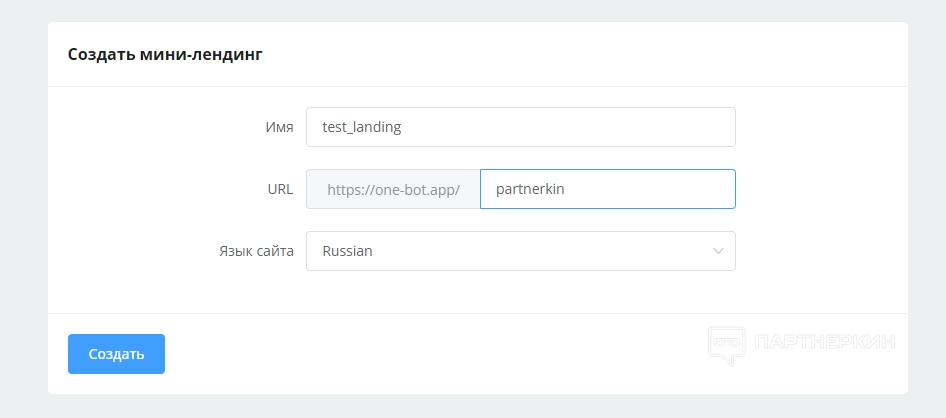Click the Создать мини-лендинг heading
The height and width of the screenshot is (418, 946).
pos(165,54)
